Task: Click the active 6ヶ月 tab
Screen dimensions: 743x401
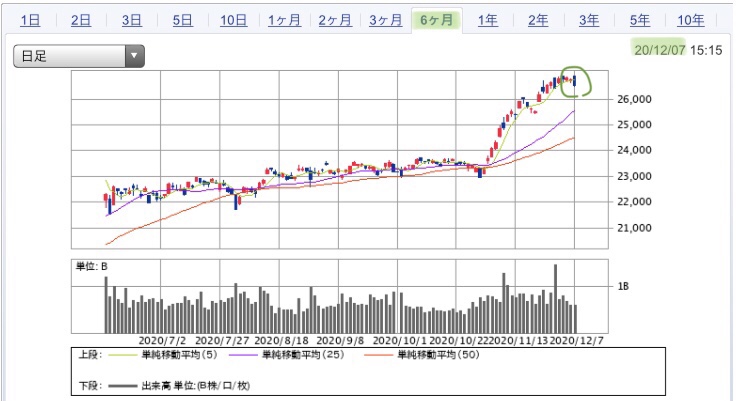Action: pos(436,20)
